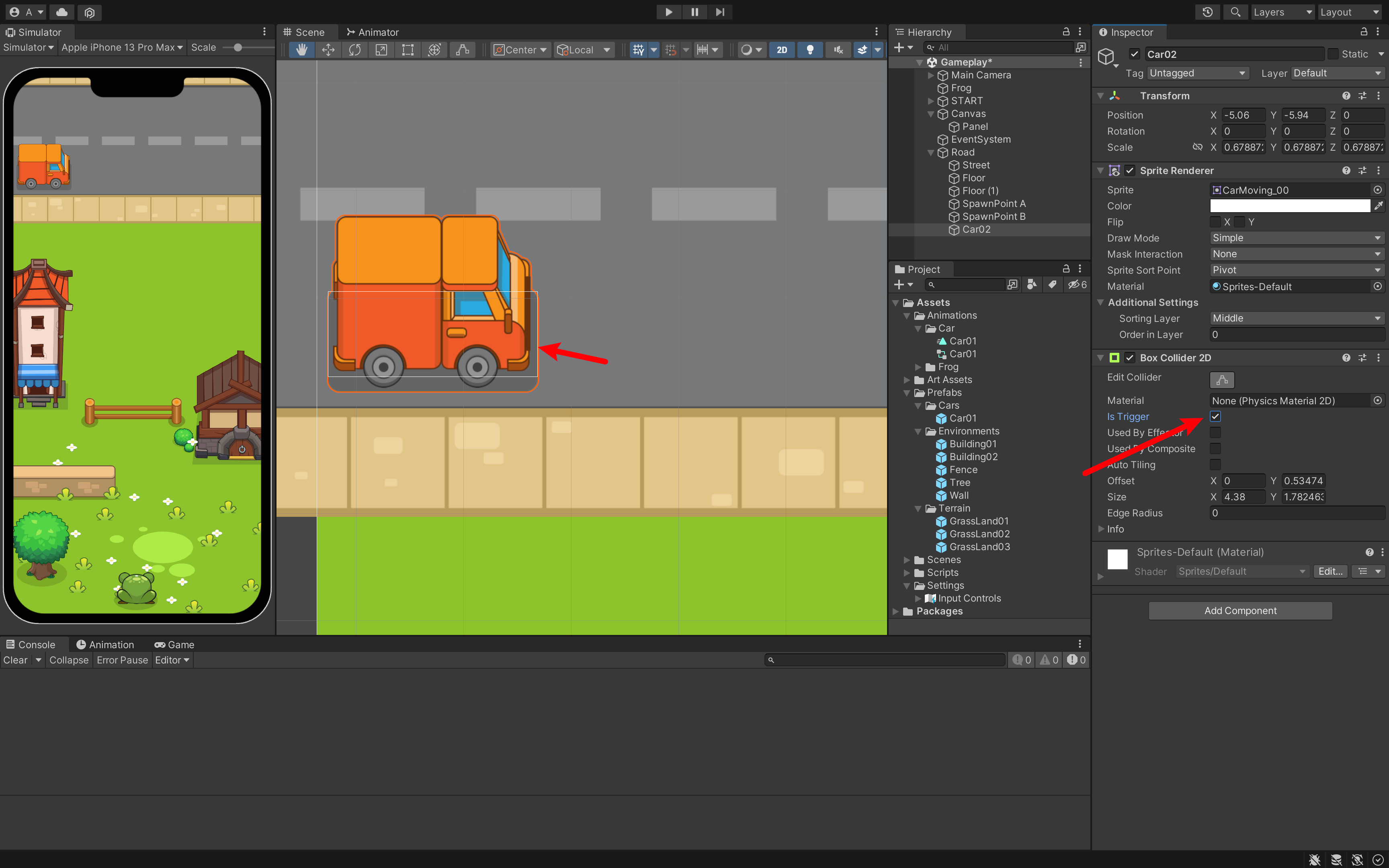Toggle the Car02 active checkbox
The image size is (1389, 868).
pyautogui.click(x=1134, y=54)
